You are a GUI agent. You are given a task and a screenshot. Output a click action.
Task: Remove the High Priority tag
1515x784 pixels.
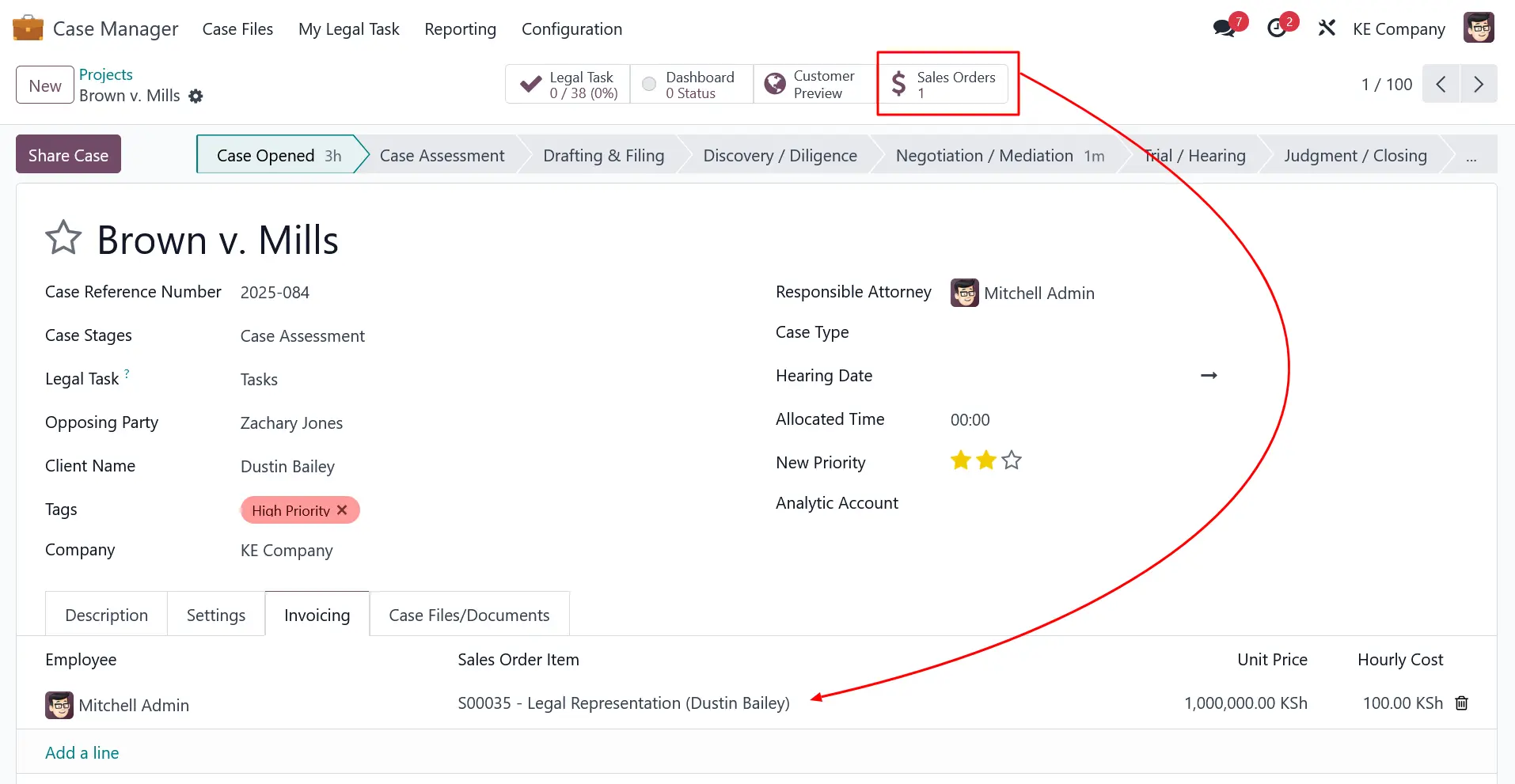click(x=342, y=510)
